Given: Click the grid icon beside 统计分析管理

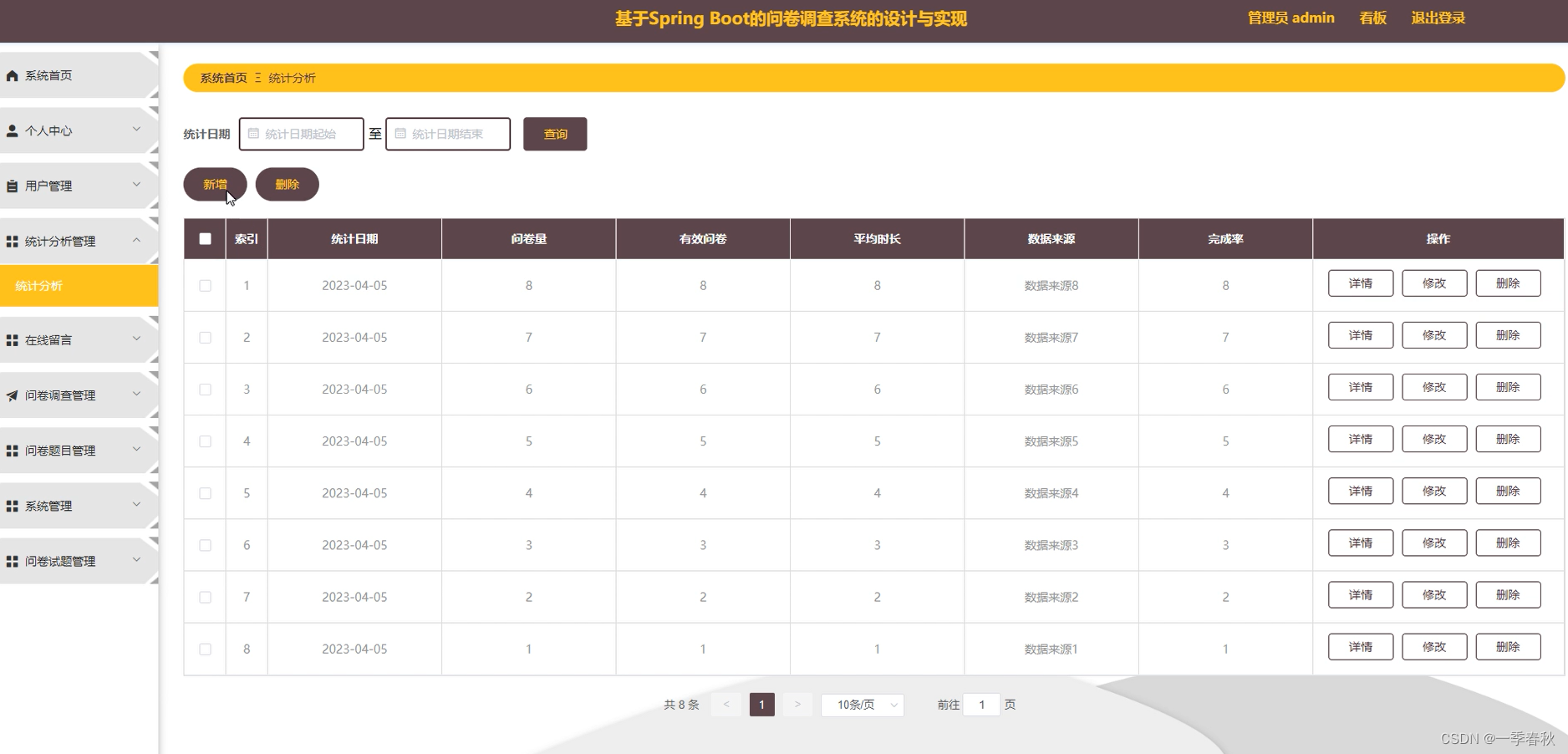Looking at the screenshot, I should (12, 242).
